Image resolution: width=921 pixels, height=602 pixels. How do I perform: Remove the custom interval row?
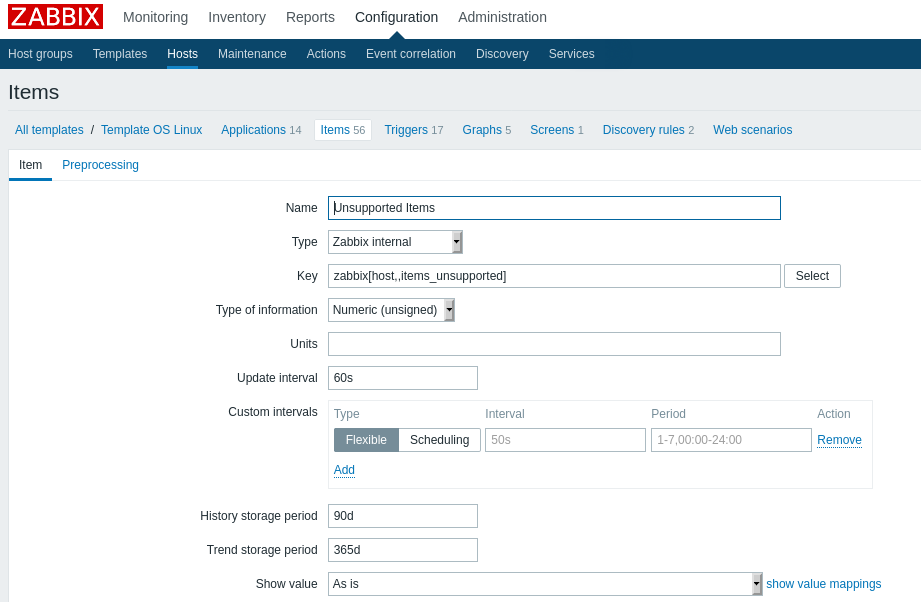(x=839, y=440)
